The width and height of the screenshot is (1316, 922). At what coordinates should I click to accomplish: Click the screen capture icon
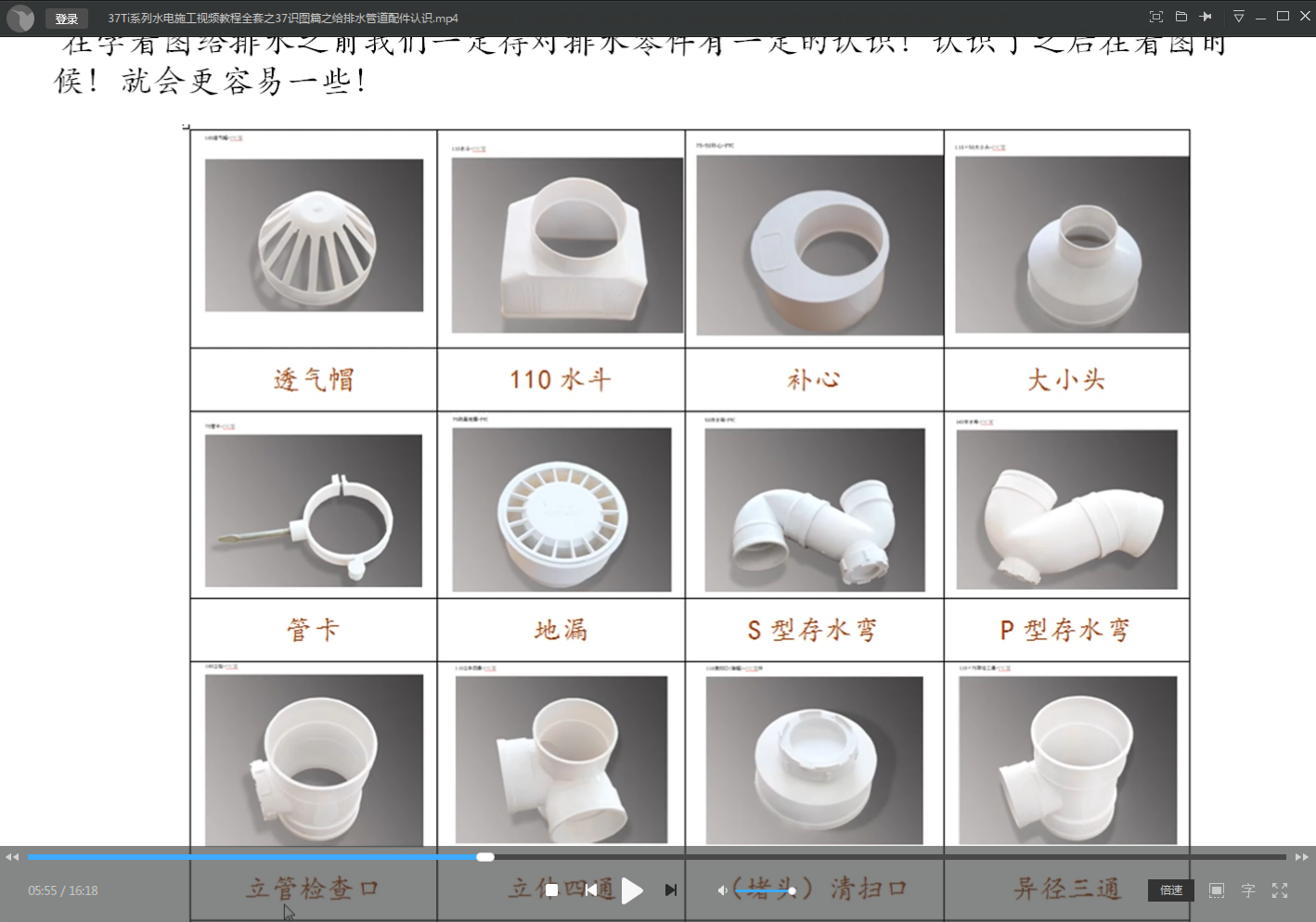point(1217,890)
